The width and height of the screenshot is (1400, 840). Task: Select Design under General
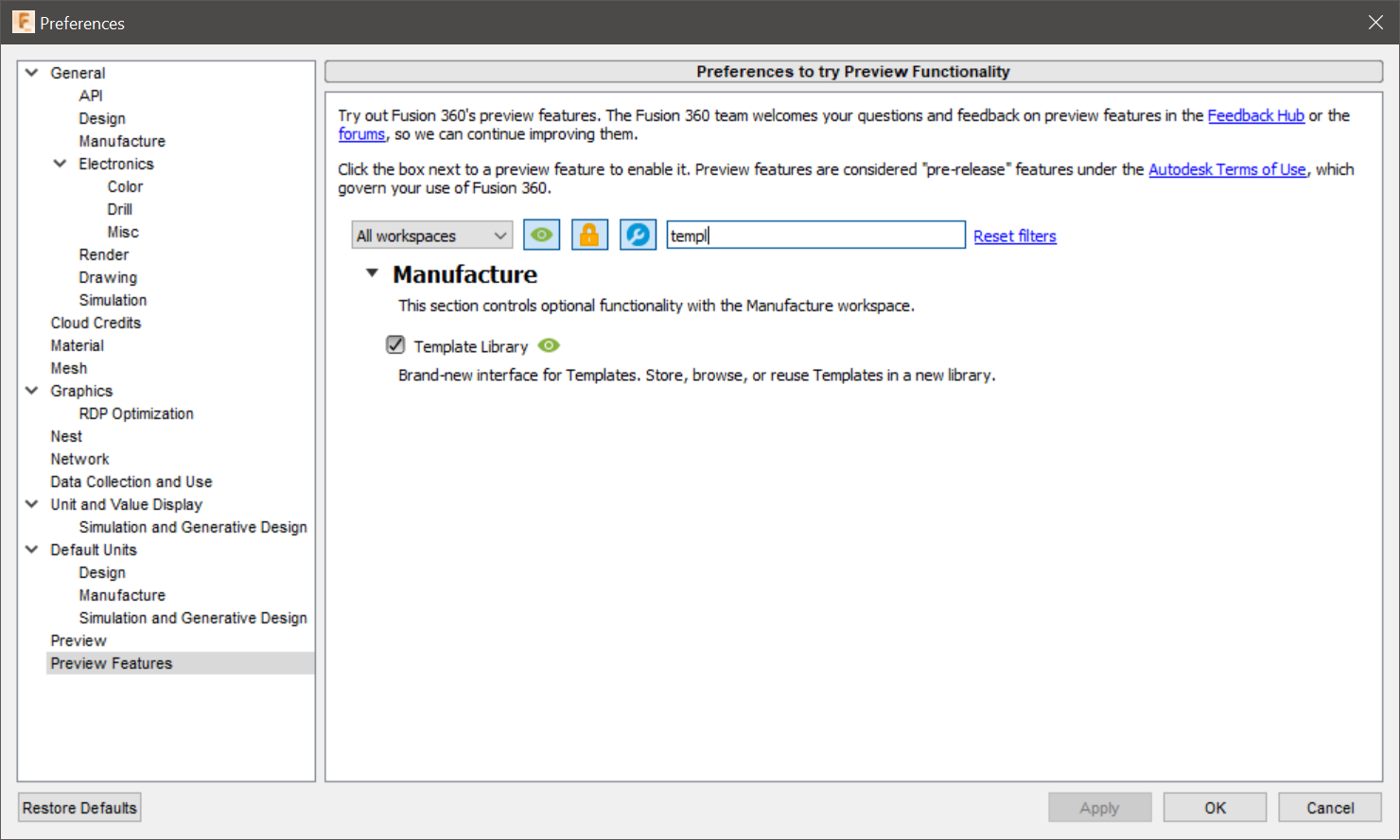point(102,118)
